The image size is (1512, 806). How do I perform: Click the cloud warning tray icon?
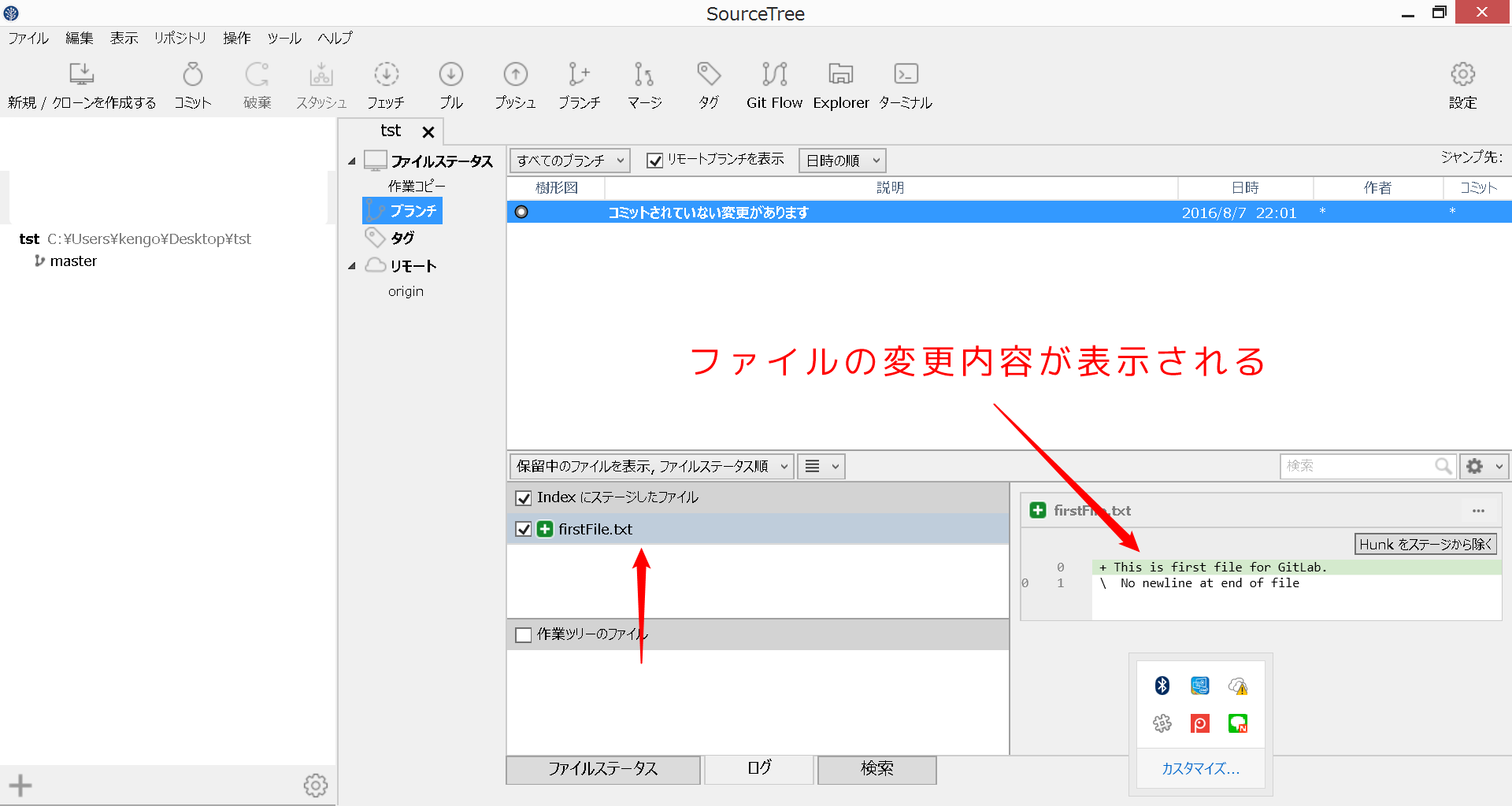click(1238, 686)
